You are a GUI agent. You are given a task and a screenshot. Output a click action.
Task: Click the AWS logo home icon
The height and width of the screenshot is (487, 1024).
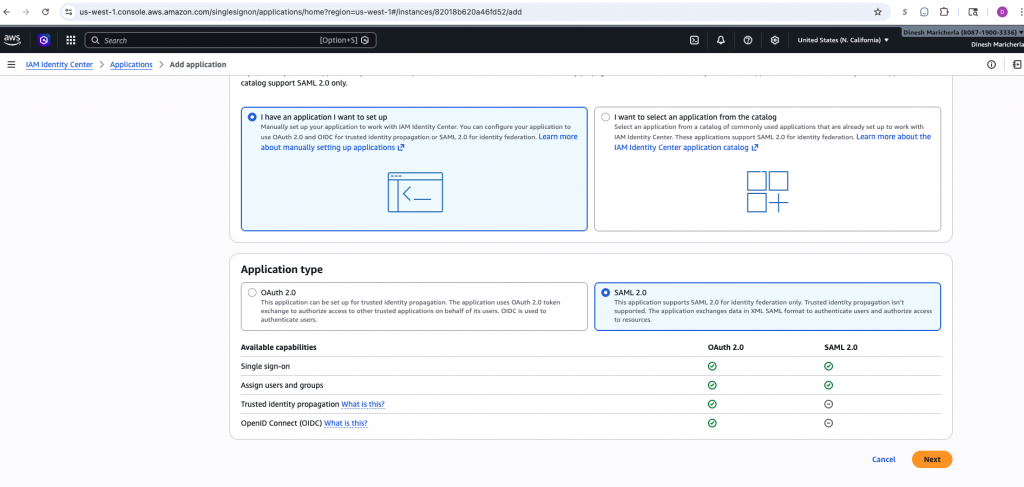coord(12,40)
